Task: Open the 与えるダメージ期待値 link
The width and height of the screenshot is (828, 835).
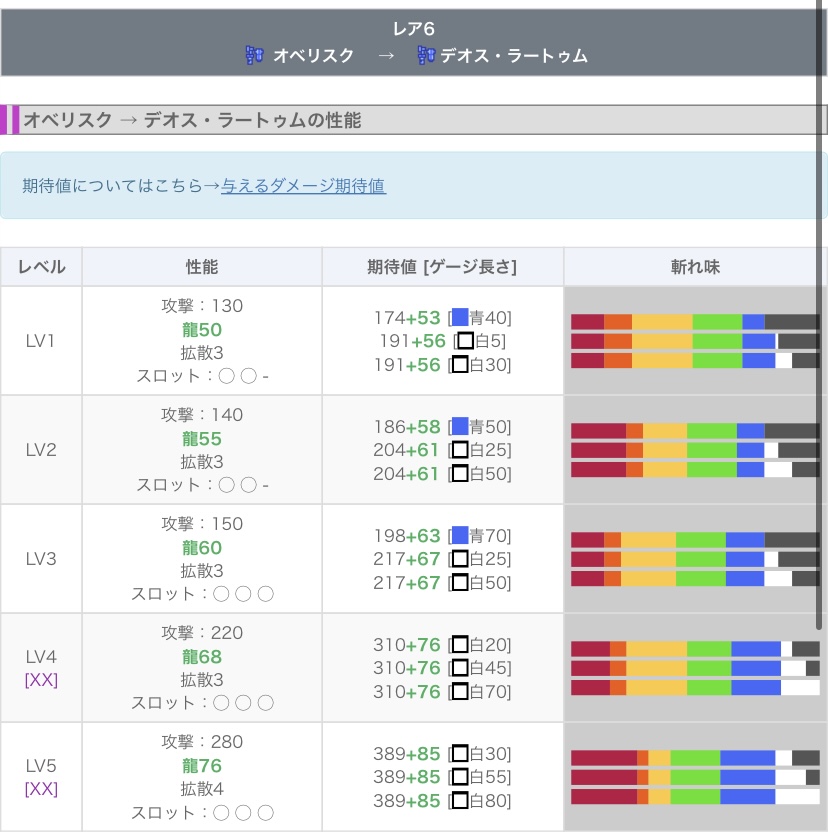Action: (x=303, y=186)
